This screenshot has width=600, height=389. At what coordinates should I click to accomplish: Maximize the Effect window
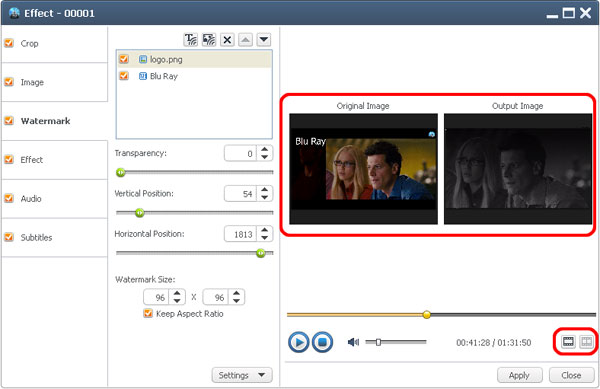(569, 13)
